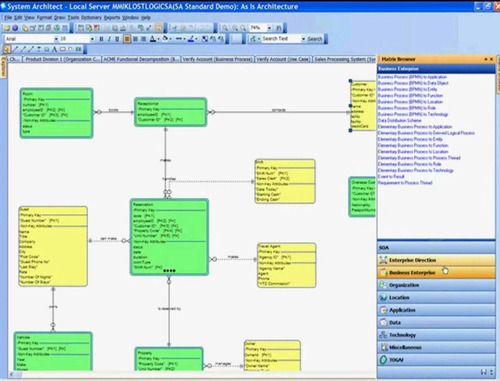Click the Location category icon
This screenshot has height=381, width=500.
pos(383,297)
